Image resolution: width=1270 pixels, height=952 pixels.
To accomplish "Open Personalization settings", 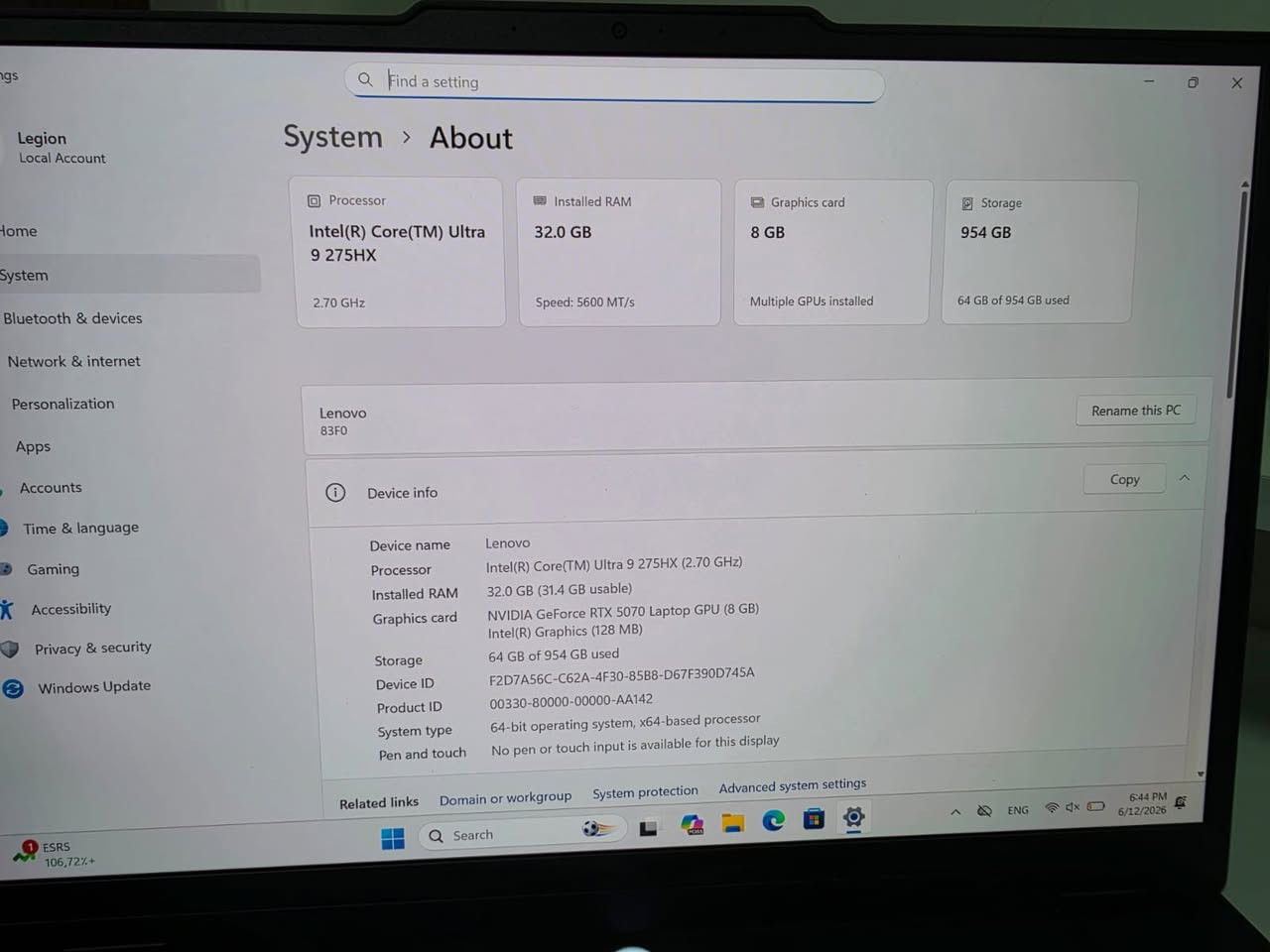I will click(63, 404).
